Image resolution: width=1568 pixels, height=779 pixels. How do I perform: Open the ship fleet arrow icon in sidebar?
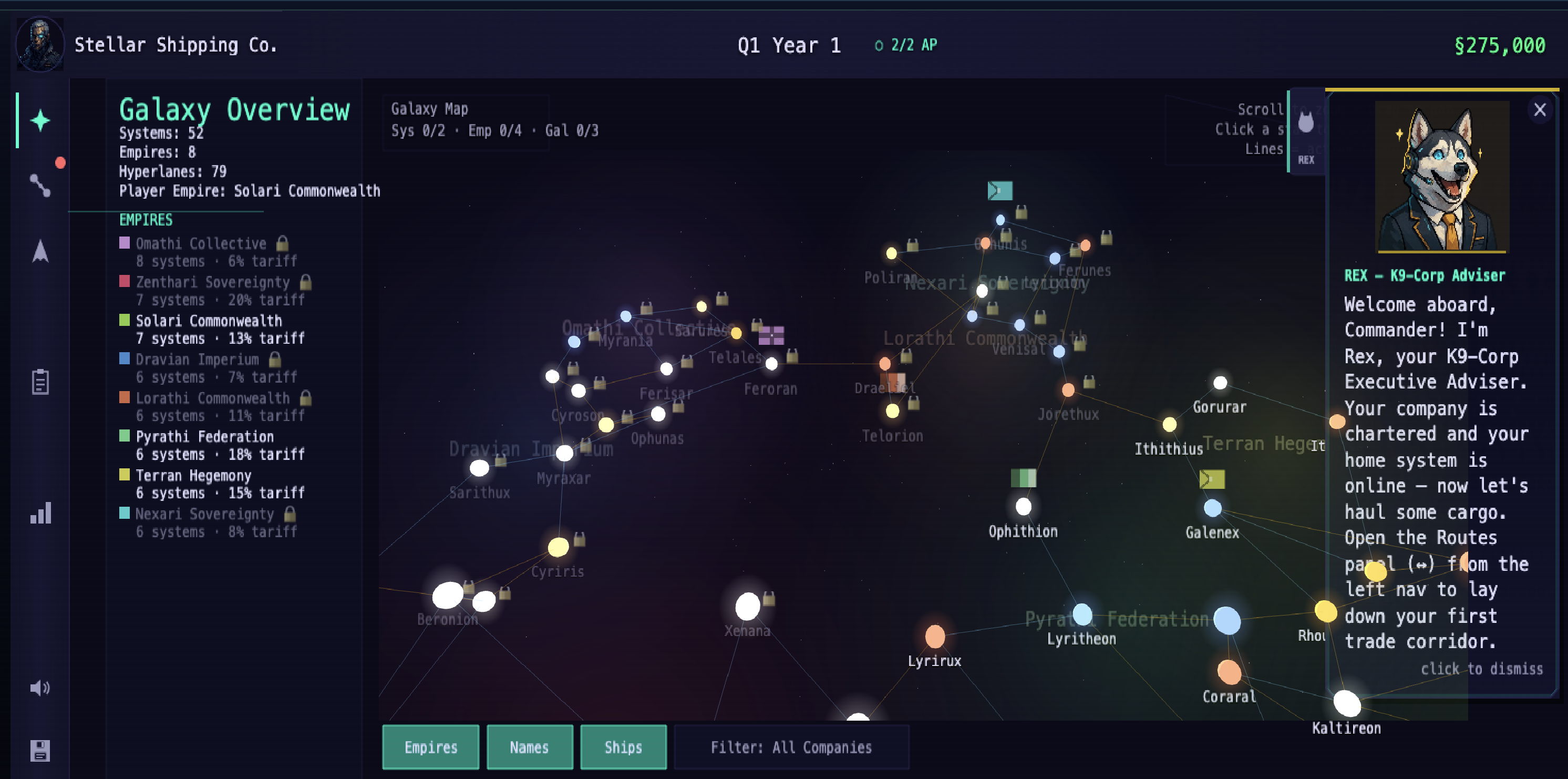40,251
